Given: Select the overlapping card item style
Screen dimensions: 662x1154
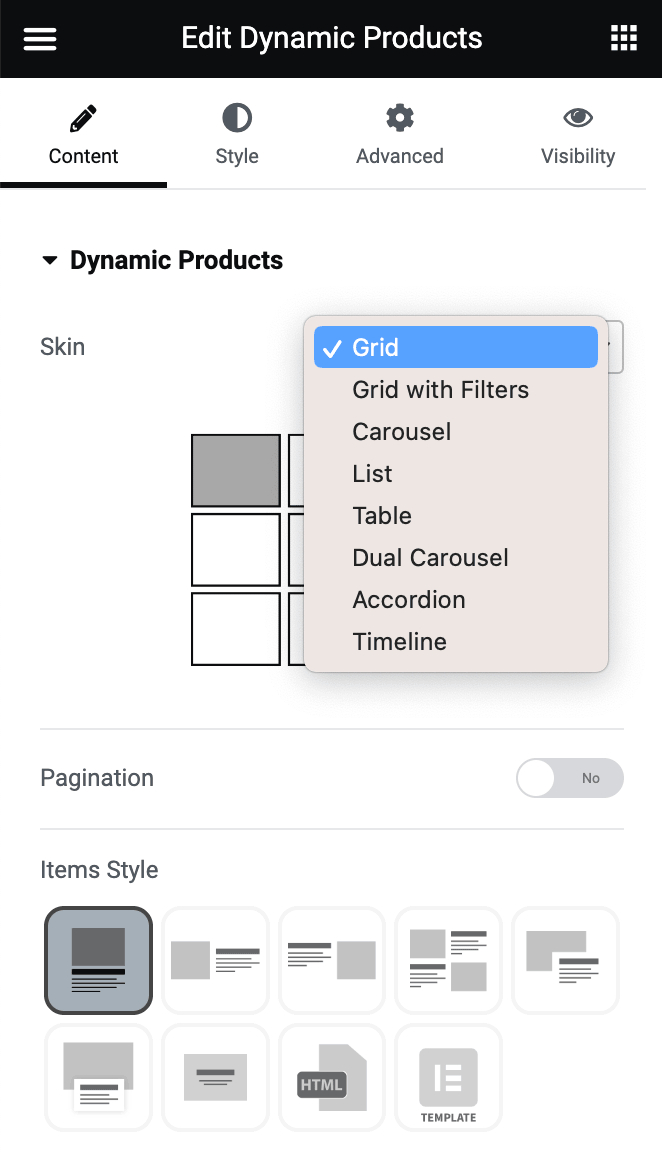Looking at the screenshot, I should pyautogui.click(x=565, y=960).
